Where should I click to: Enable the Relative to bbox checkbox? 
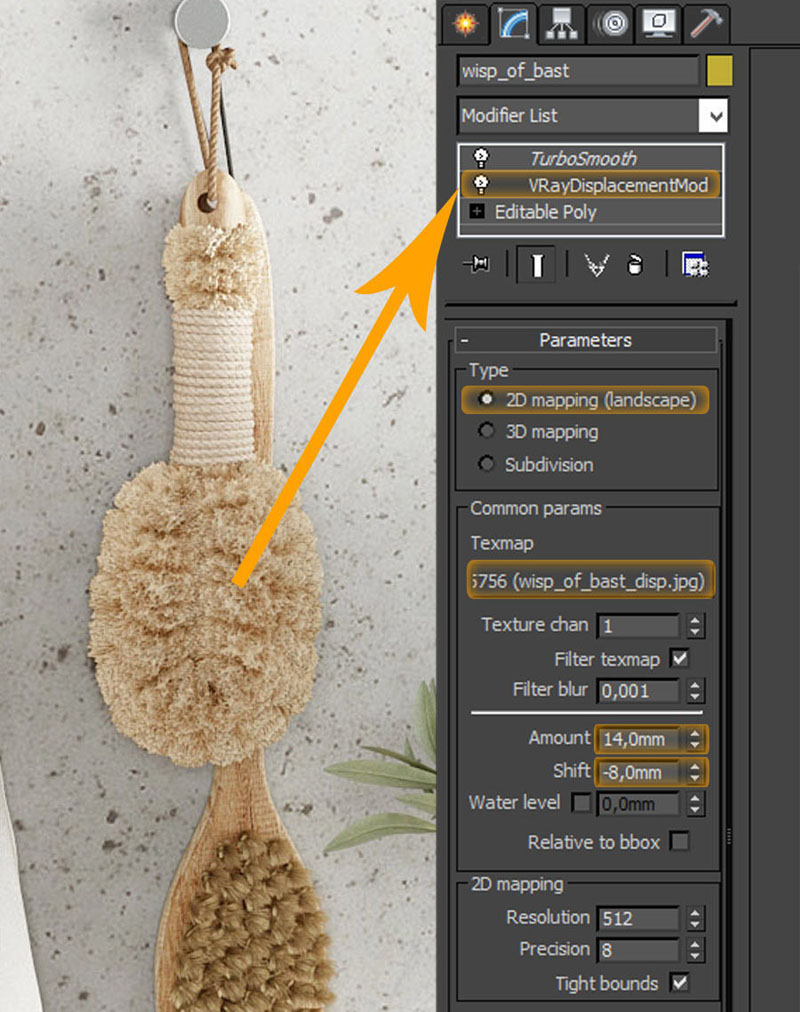(680, 842)
